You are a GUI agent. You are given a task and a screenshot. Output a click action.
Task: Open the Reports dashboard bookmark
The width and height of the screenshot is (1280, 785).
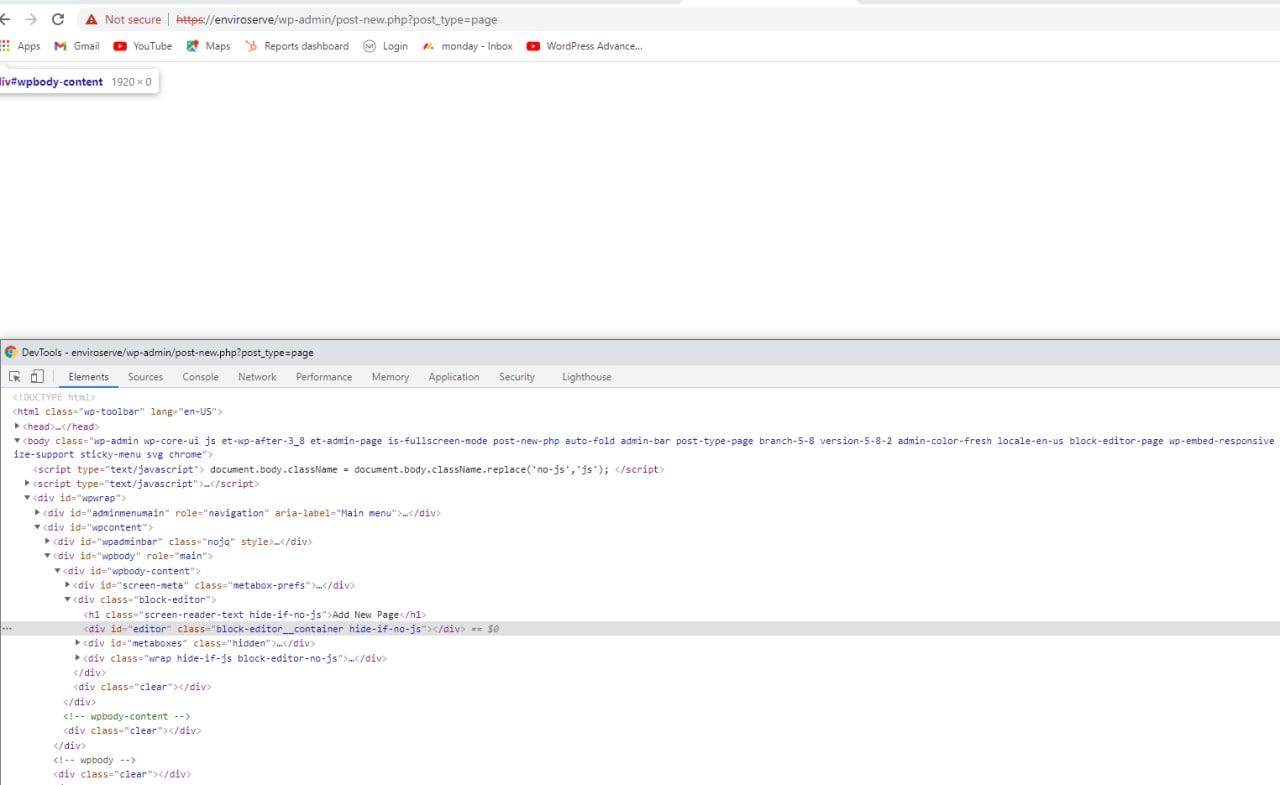click(297, 46)
